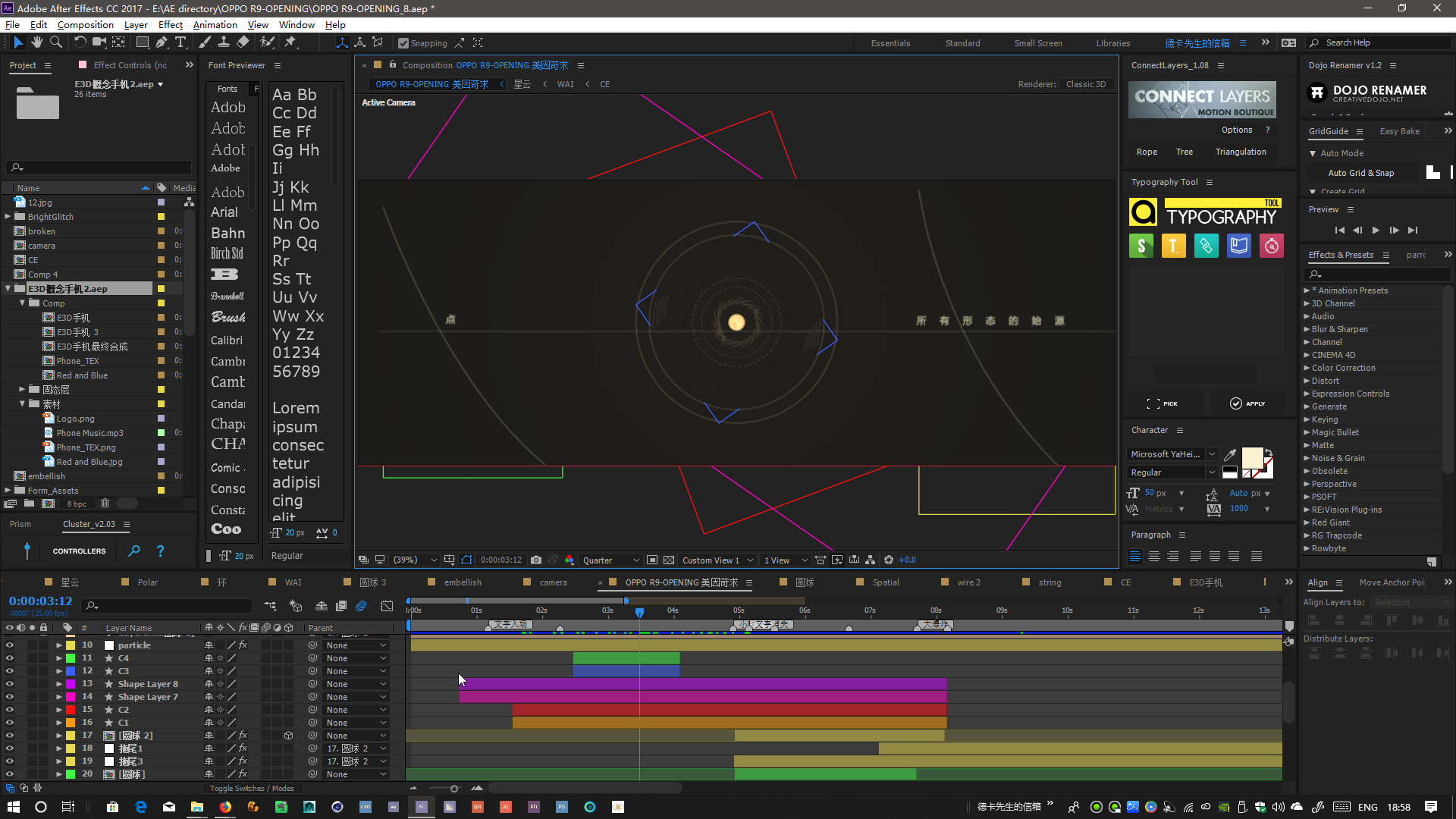Select the Rectangle shape tool

tap(142, 42)
